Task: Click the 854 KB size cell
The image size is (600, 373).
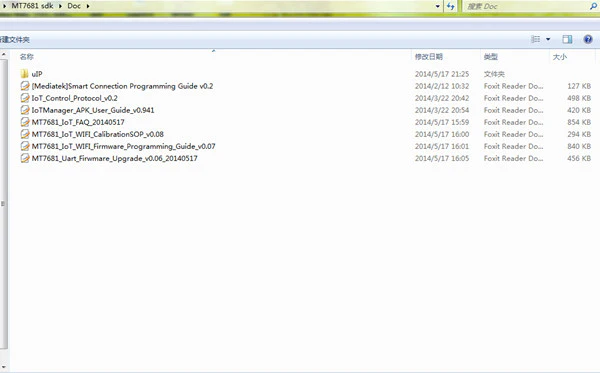Action: coord(579,122)
